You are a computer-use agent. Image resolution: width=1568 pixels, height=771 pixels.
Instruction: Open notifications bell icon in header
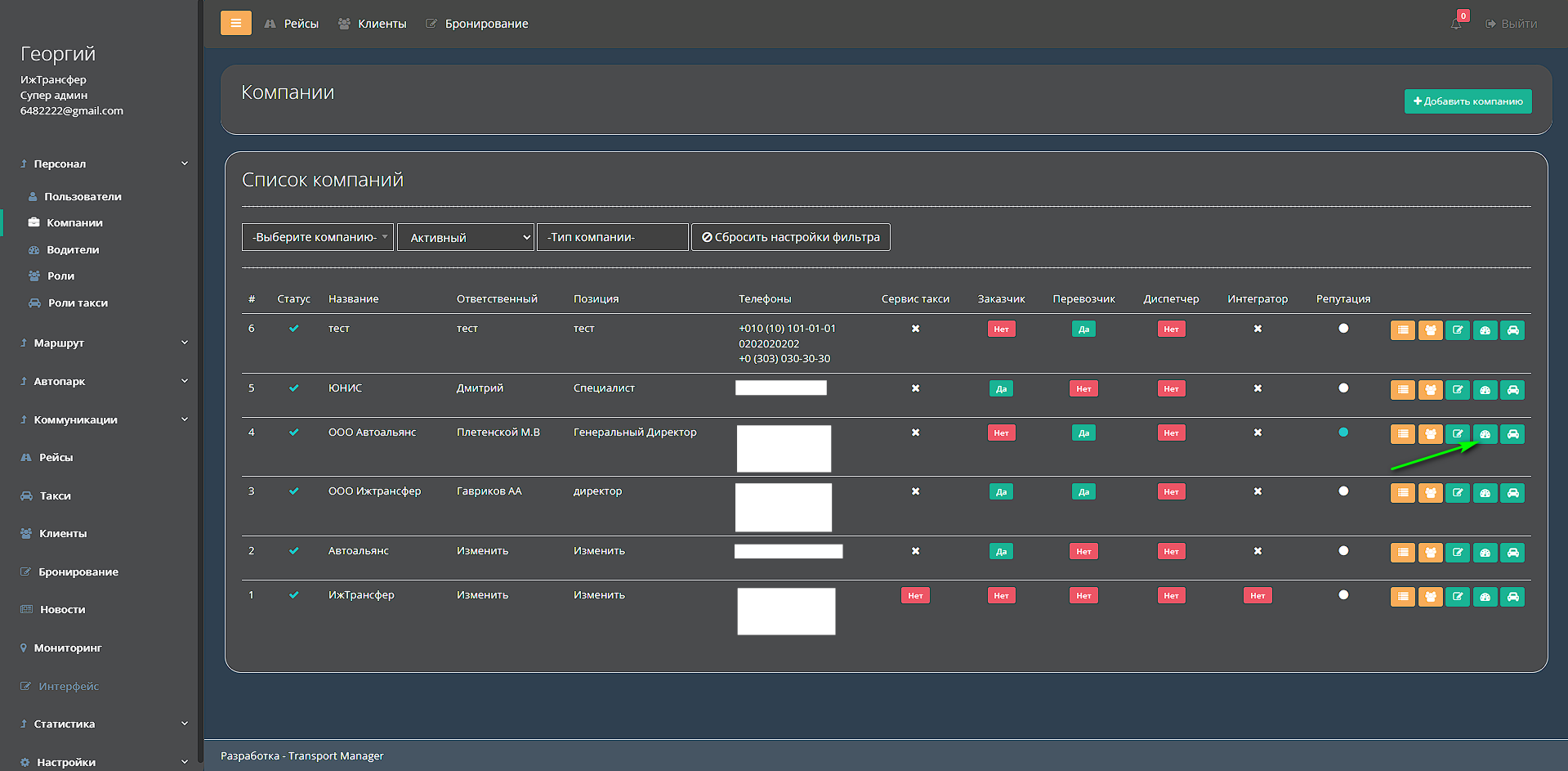point(1456,24)
